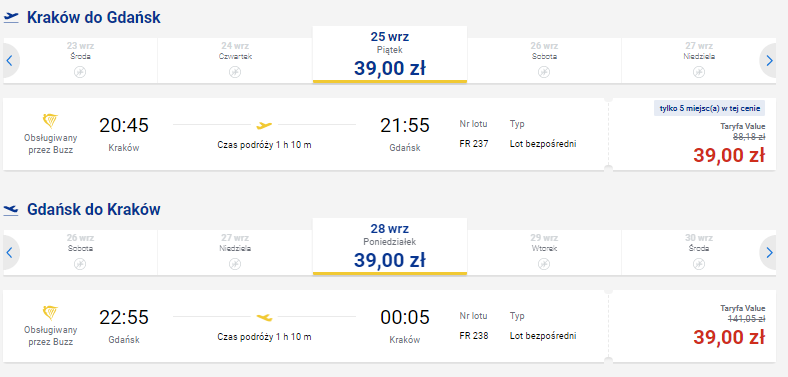Click the departing plane icon beside Kraków do Gdańsk

[x=11, y=18]
